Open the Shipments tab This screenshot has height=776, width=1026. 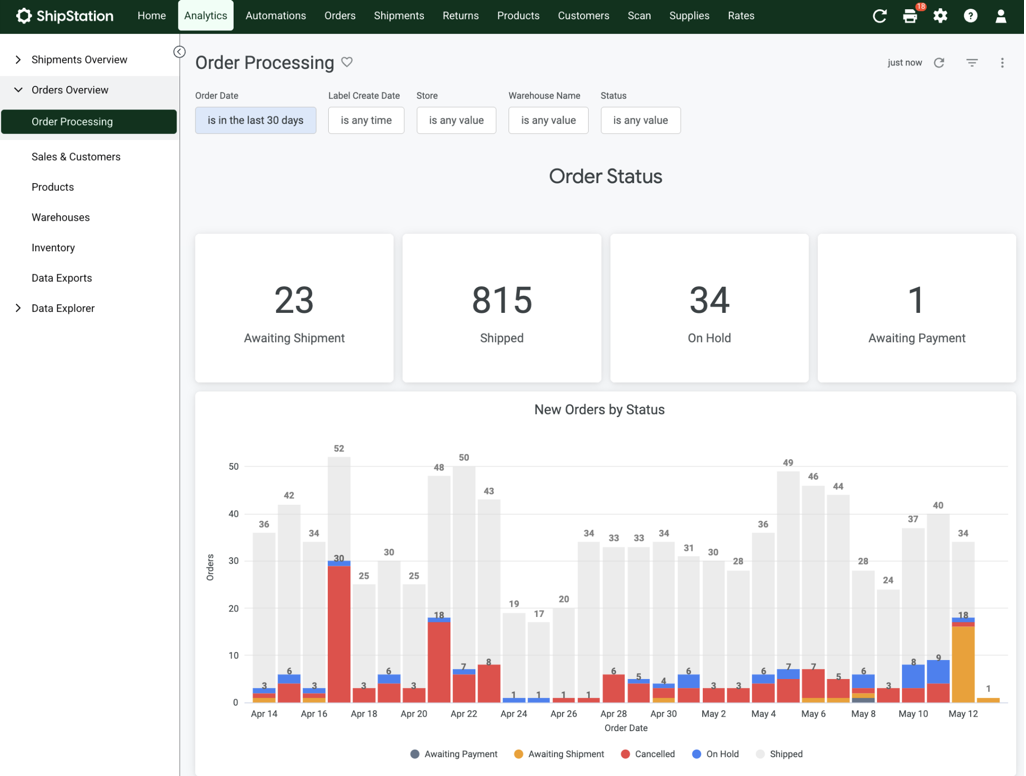(x=399, y=16)
